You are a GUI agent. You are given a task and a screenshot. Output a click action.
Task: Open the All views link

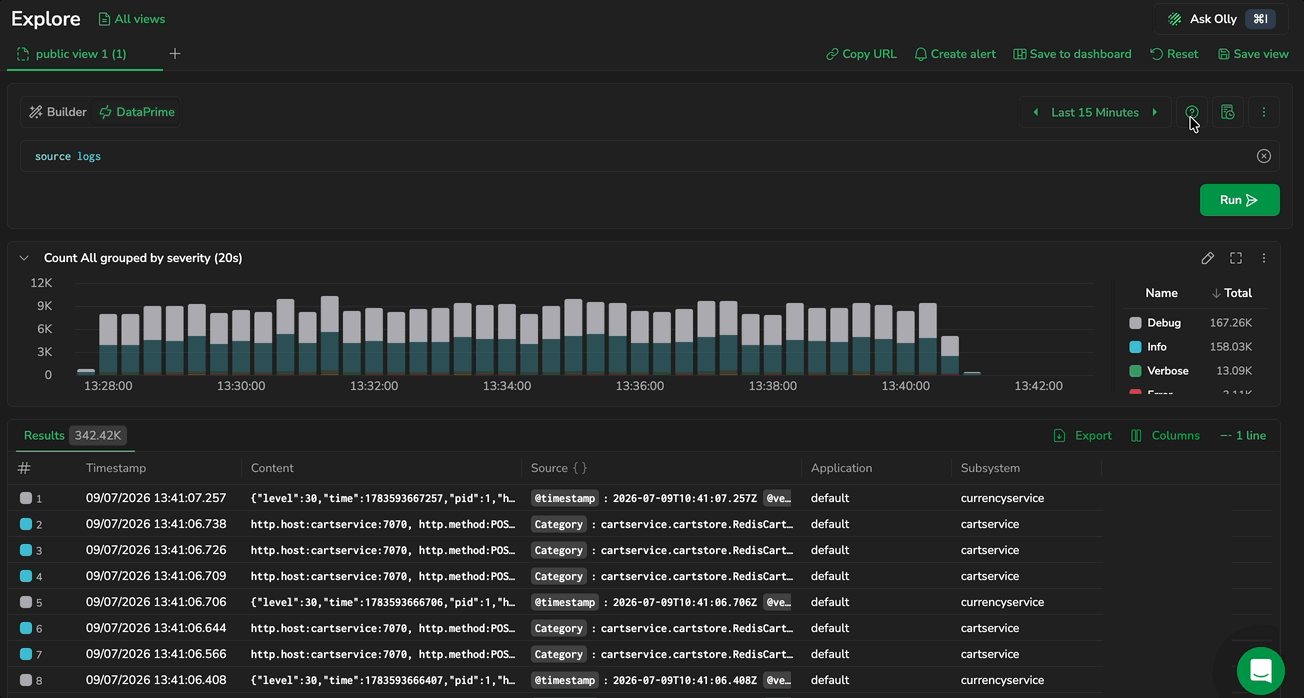[132, 19]
